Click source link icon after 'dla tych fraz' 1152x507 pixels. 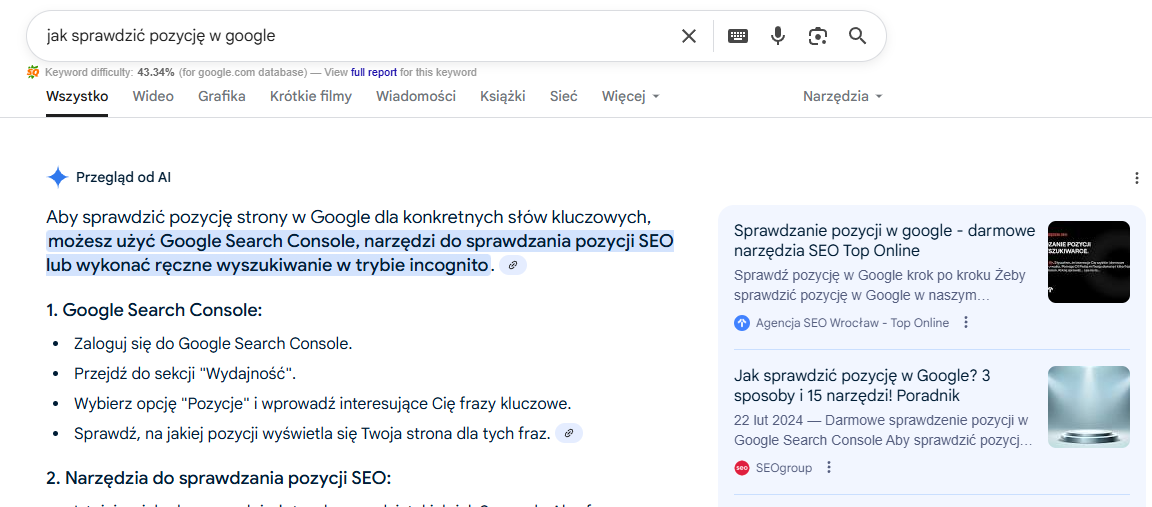[x=569, y=434]
